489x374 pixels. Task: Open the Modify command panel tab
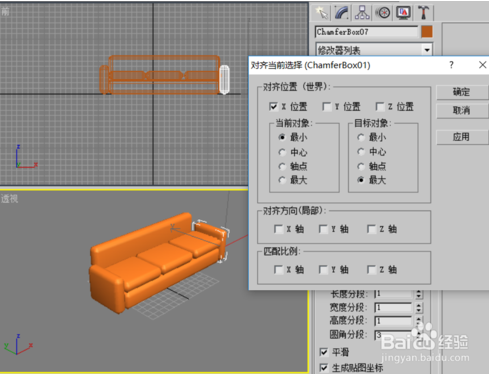pyautogui.click(x=342, y=13)
